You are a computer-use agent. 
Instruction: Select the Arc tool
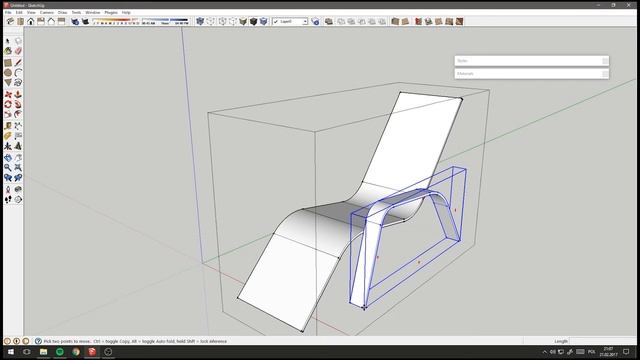(18, 73)
